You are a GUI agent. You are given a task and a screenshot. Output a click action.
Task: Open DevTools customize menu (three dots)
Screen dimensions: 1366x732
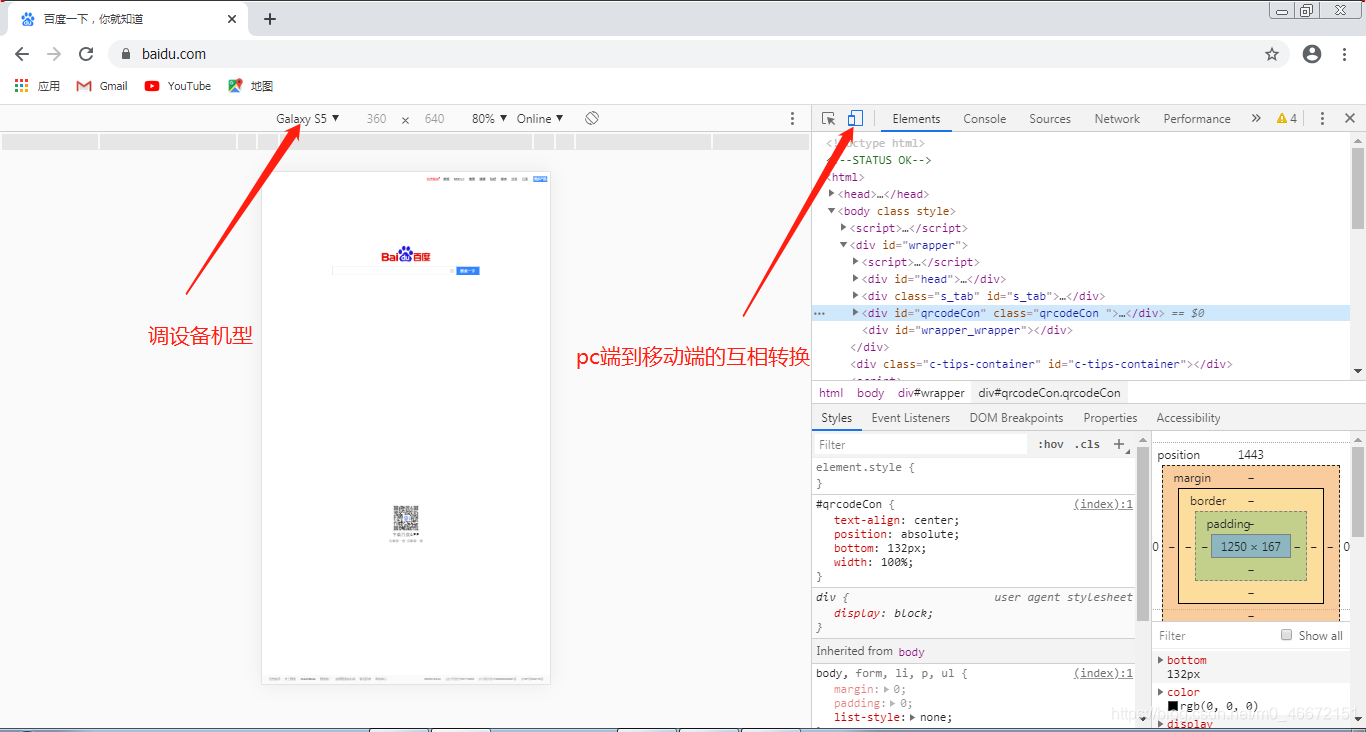[1322, 118]
